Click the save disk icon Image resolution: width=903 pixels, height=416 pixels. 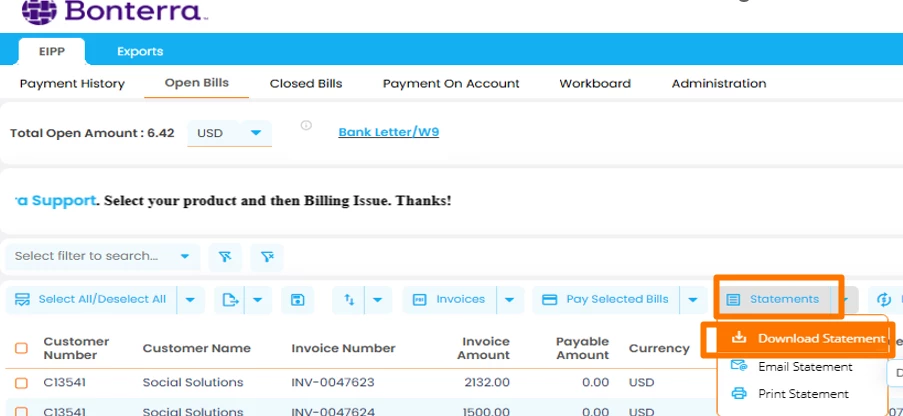coord(298,300)
